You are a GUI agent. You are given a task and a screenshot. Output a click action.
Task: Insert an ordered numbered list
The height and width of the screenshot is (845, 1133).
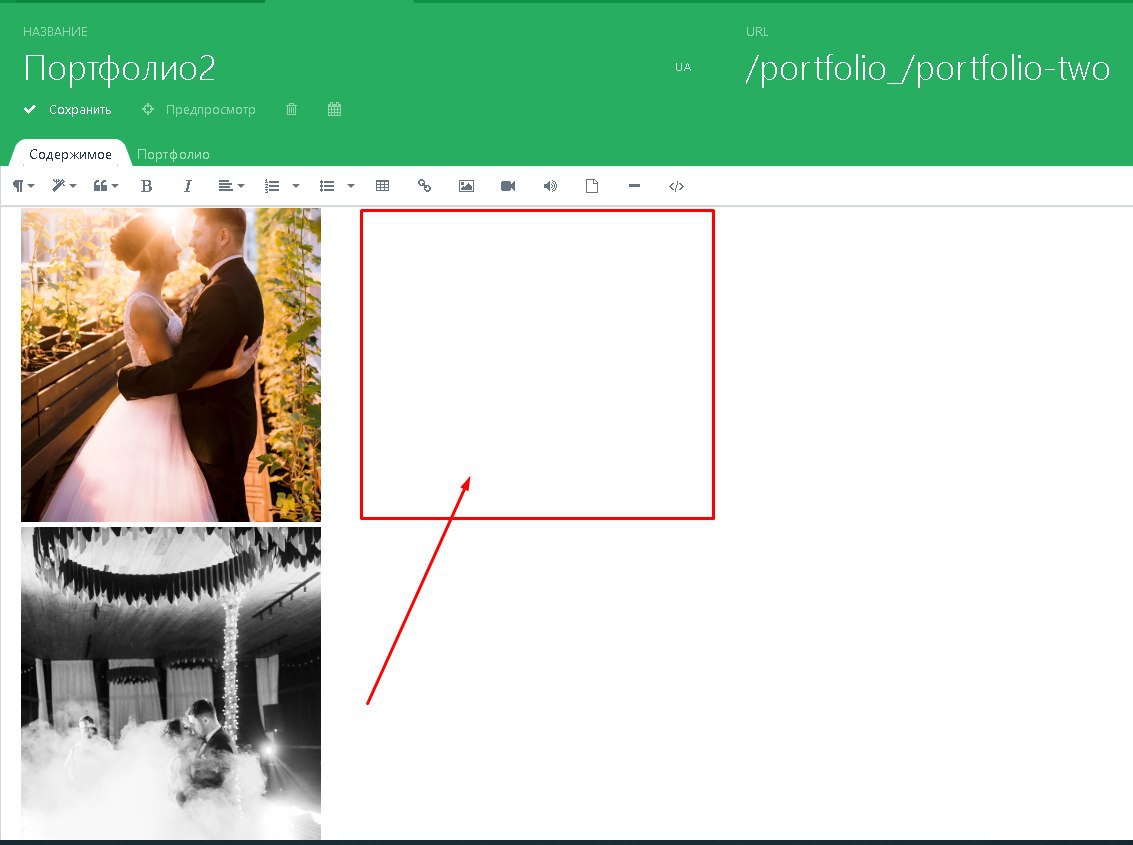click(272, 186)
